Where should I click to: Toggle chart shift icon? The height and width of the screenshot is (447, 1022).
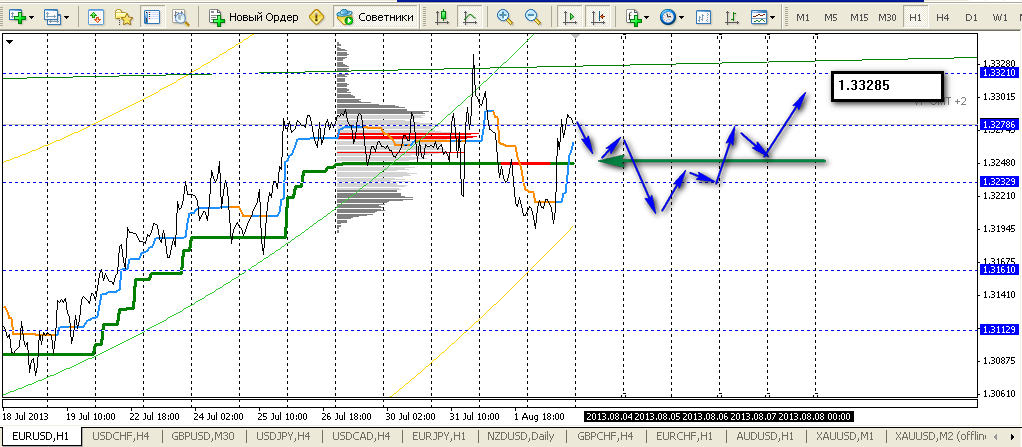click(x=597, y=17)
